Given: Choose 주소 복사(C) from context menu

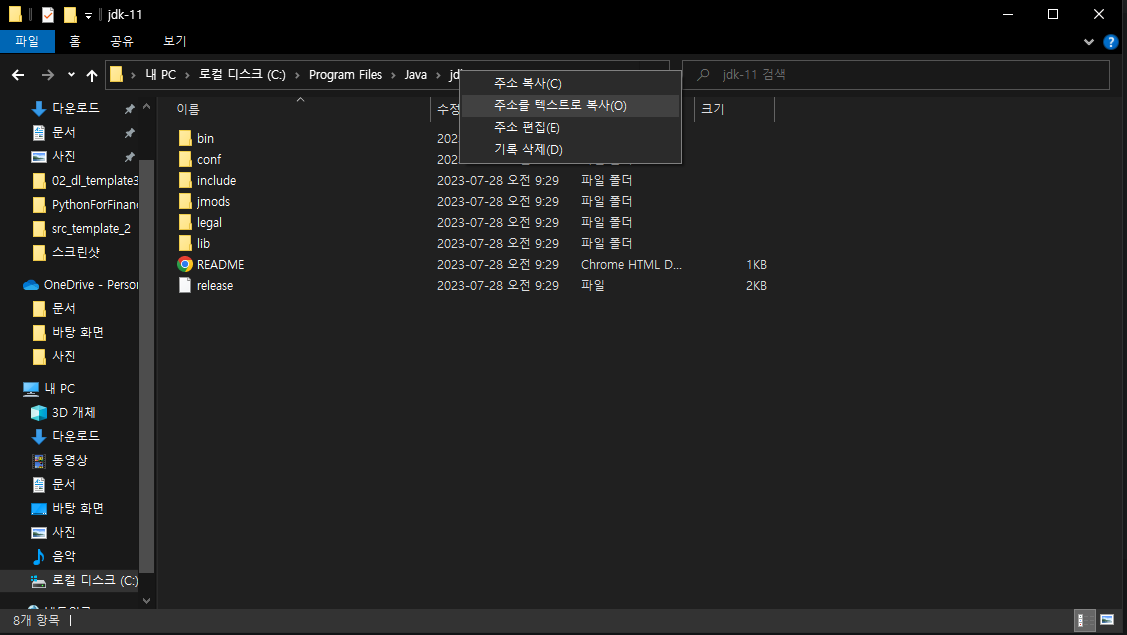Looking at the screenshot, I should [571, 83].
